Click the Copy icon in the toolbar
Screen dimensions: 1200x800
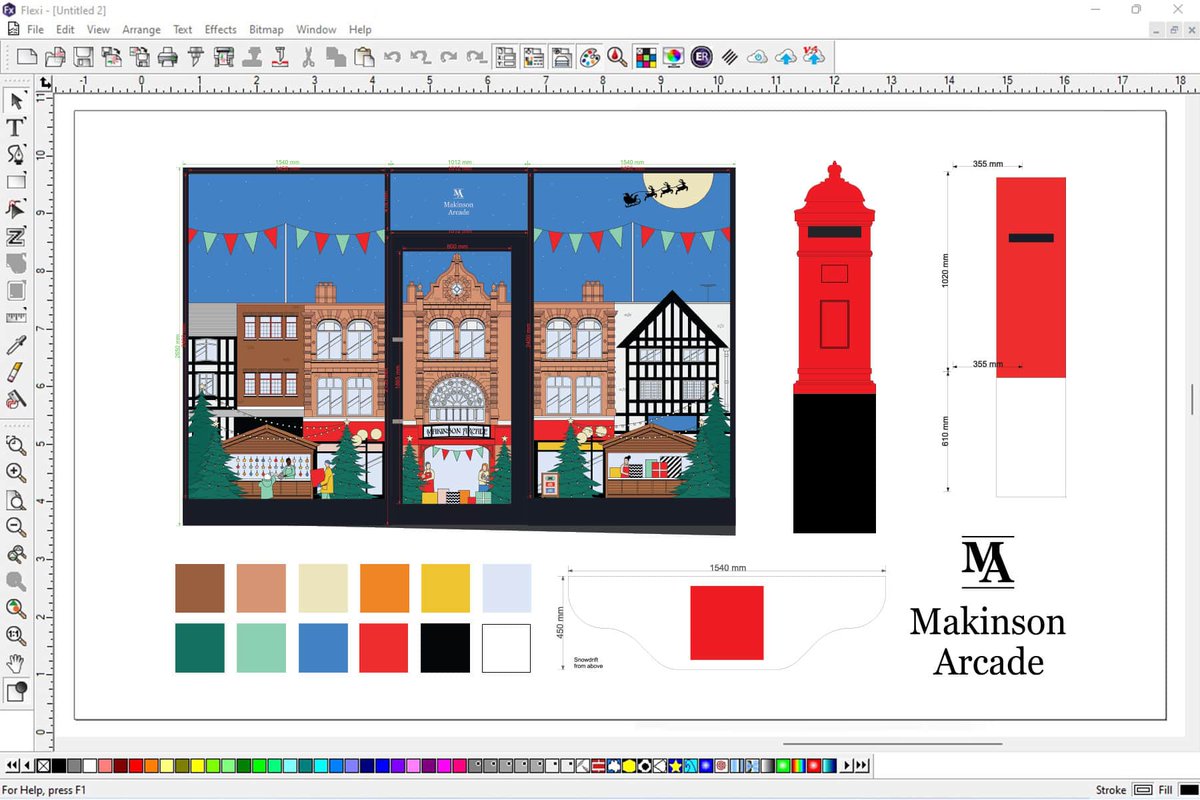(x=336, y=57)
